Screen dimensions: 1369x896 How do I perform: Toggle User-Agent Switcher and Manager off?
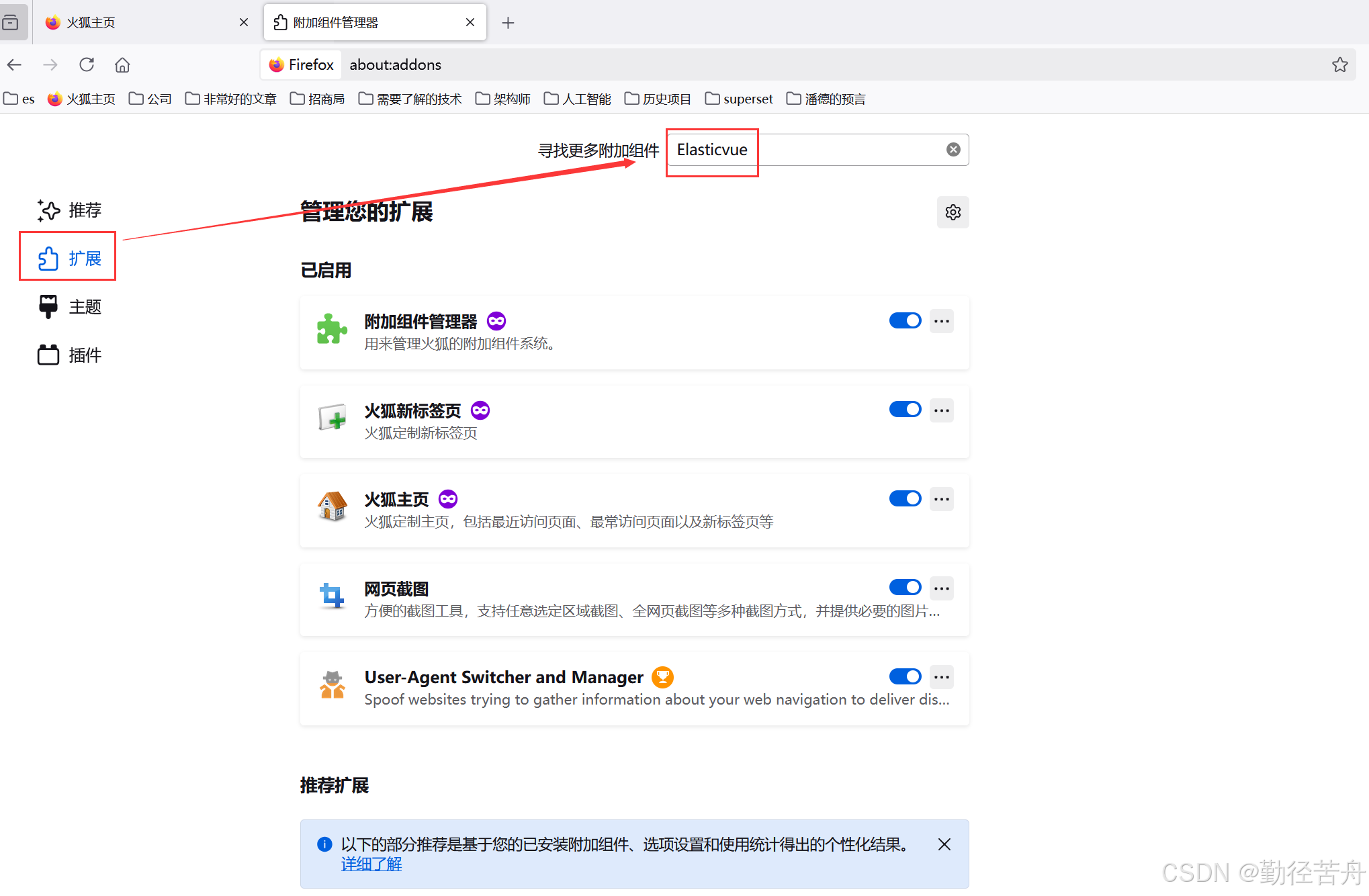(905, 676)
